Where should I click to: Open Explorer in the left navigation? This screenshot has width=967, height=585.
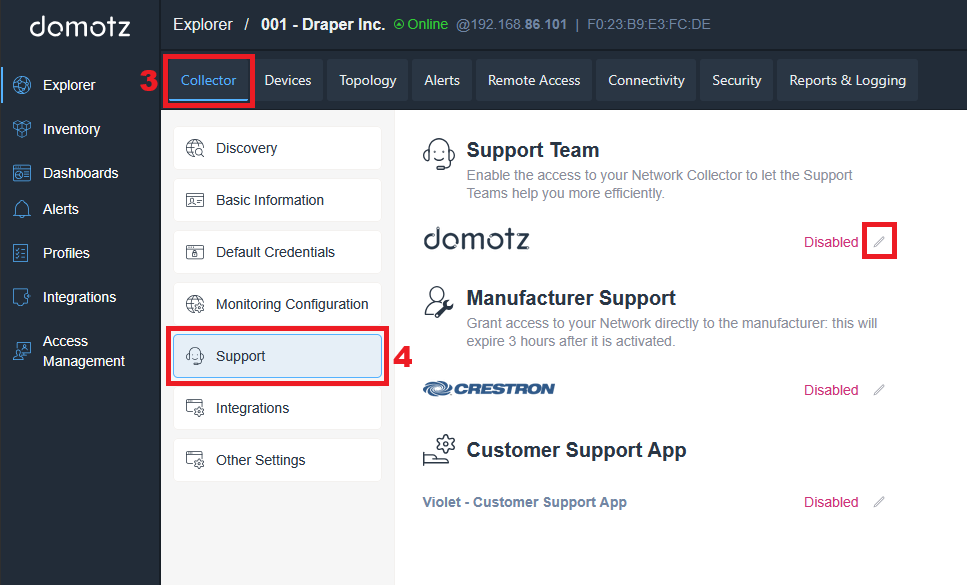pyautogui.click(x=69, y=85)
